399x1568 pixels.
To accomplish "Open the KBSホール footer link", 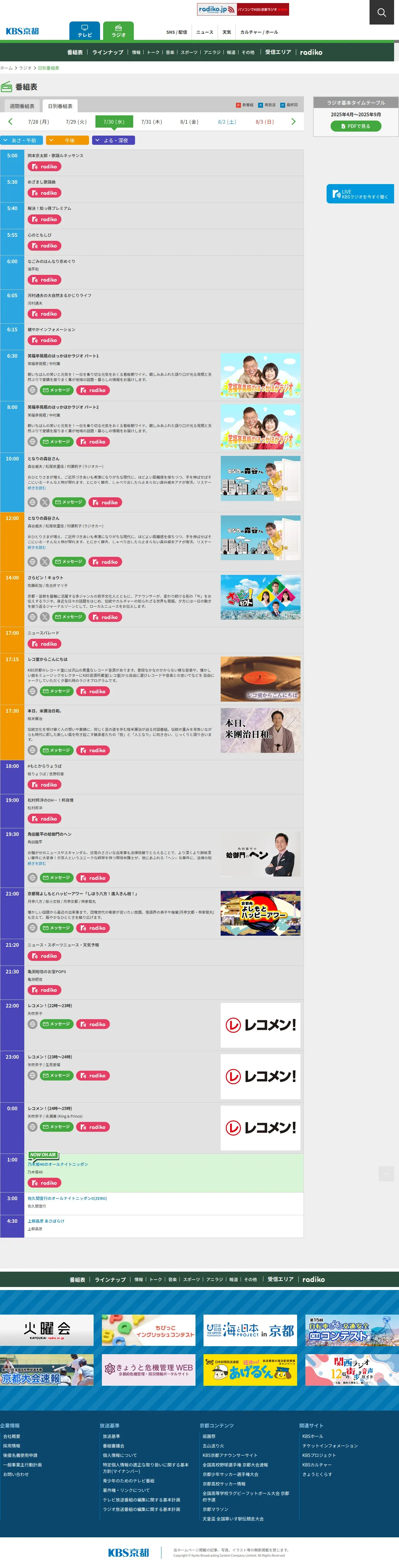I will click(312, 1436).
